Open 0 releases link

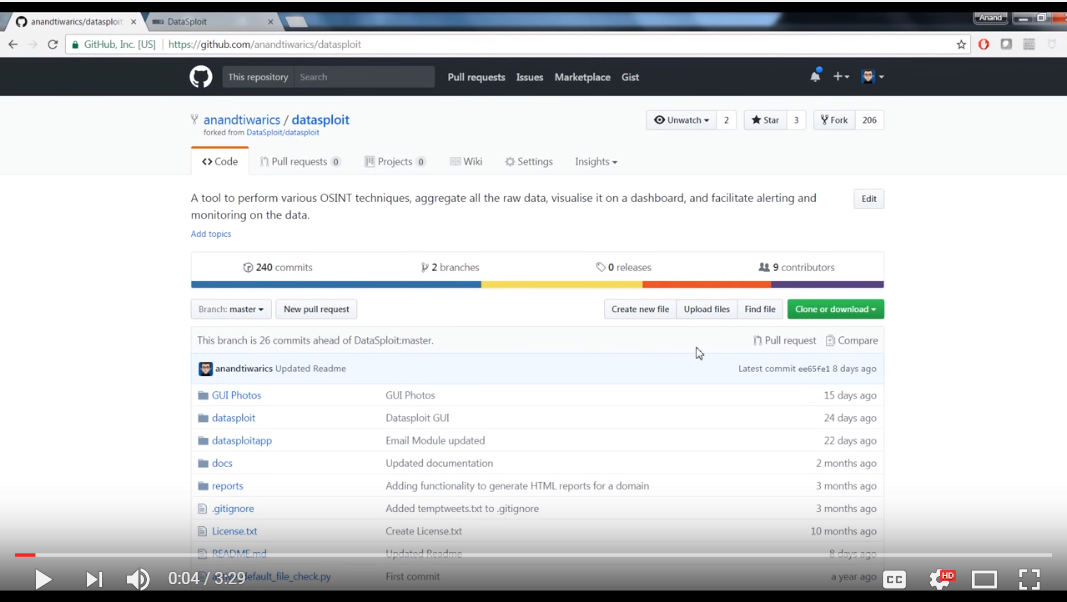624,267
